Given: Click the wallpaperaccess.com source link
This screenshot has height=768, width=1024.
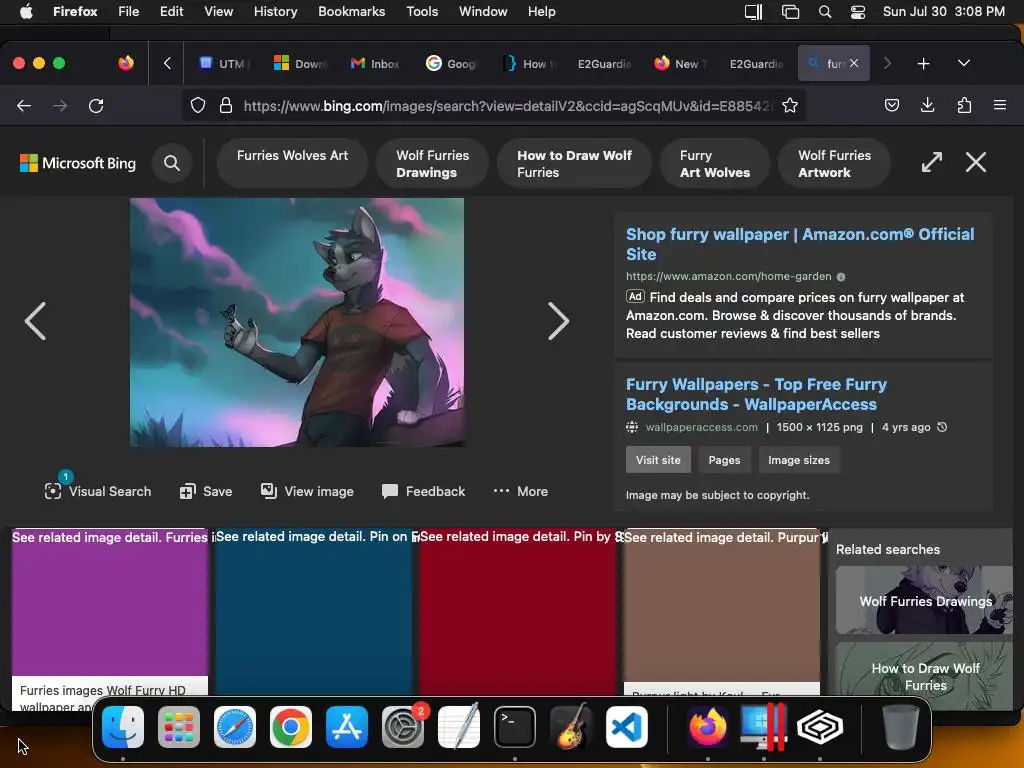Looking at the screenshot, I should click(x=701, y=427).
